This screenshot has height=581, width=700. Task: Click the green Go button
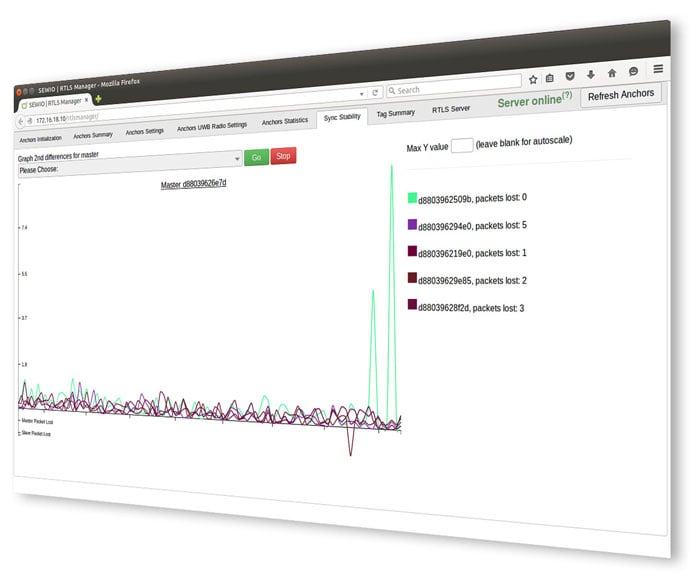point(257,157)
